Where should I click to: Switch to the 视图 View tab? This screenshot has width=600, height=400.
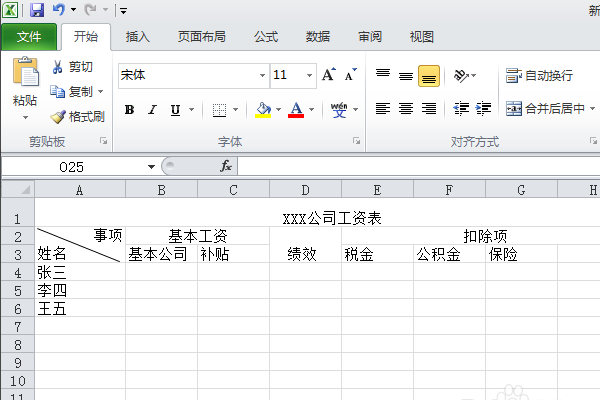[421, 37]
